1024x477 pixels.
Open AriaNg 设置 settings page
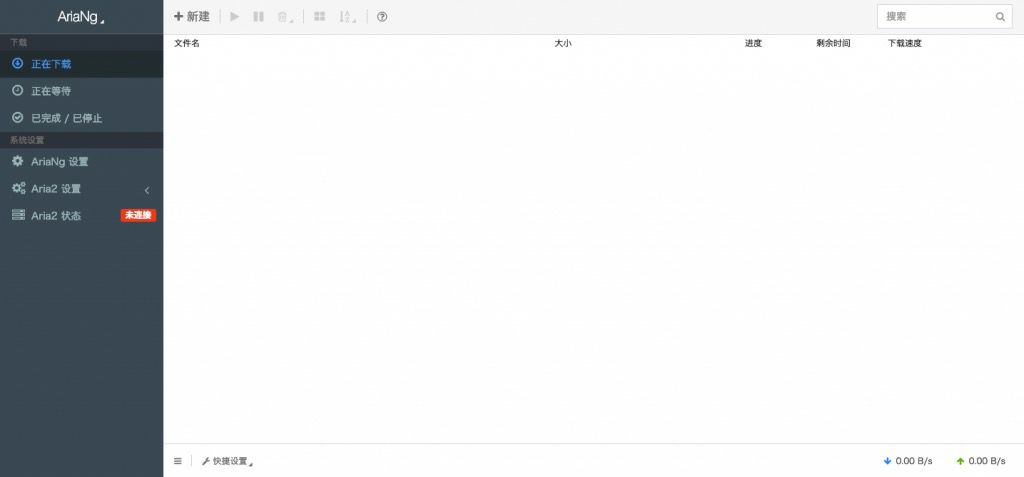[59, 161]
